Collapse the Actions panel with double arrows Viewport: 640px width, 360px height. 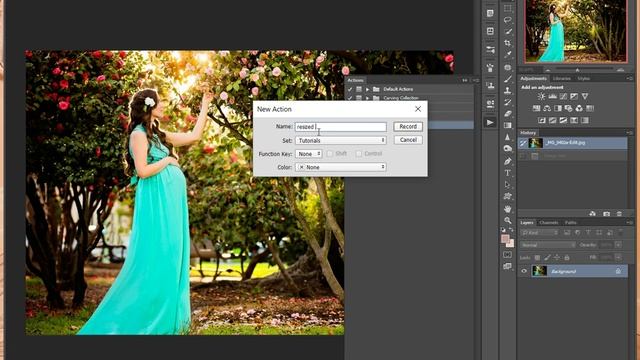click(464, 80)
